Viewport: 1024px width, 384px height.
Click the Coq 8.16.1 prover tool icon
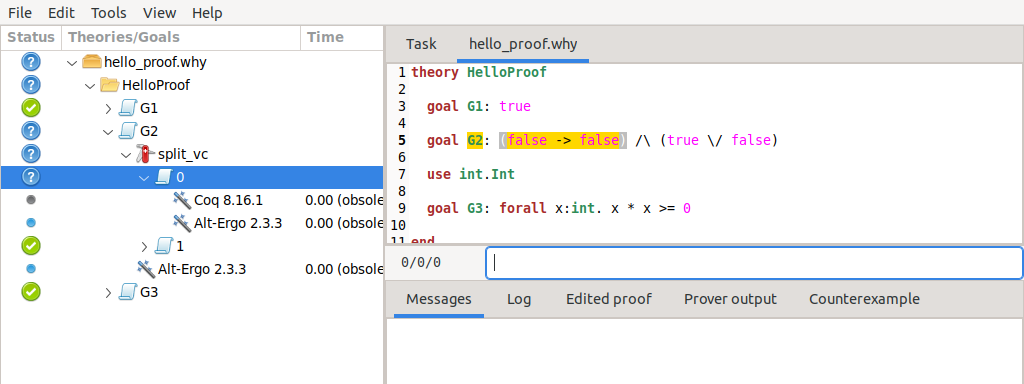coord(182,200)
